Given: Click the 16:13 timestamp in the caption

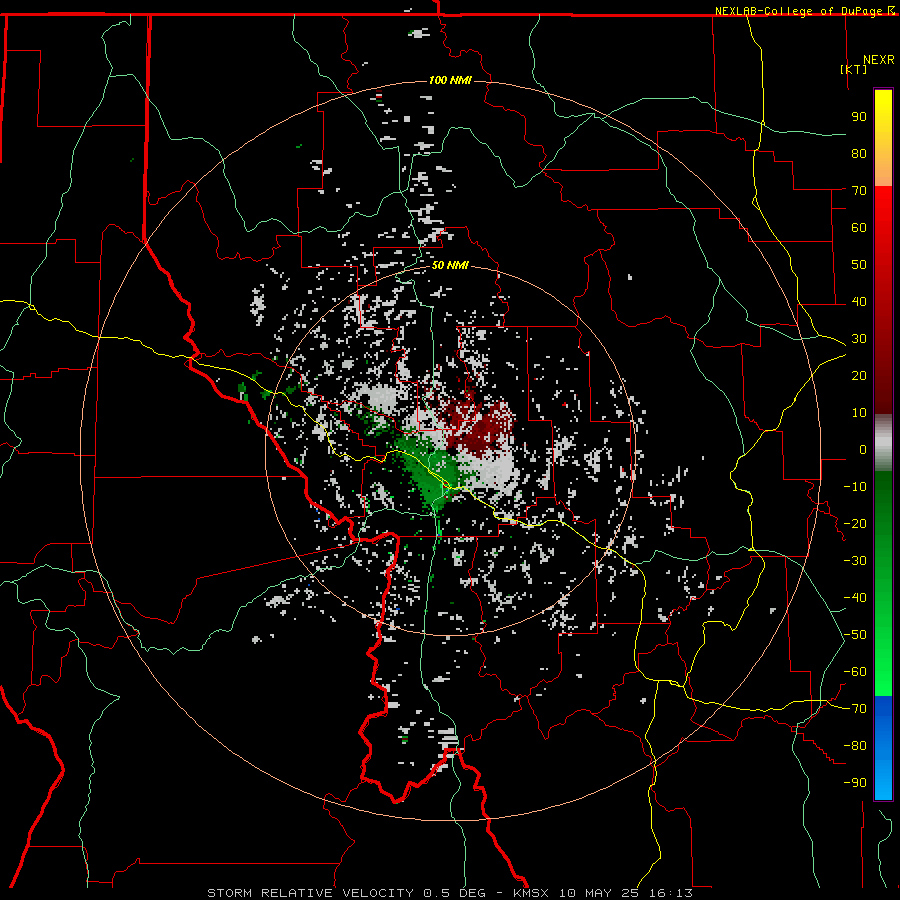Looking at the screenshot, I should coord(671,893).
